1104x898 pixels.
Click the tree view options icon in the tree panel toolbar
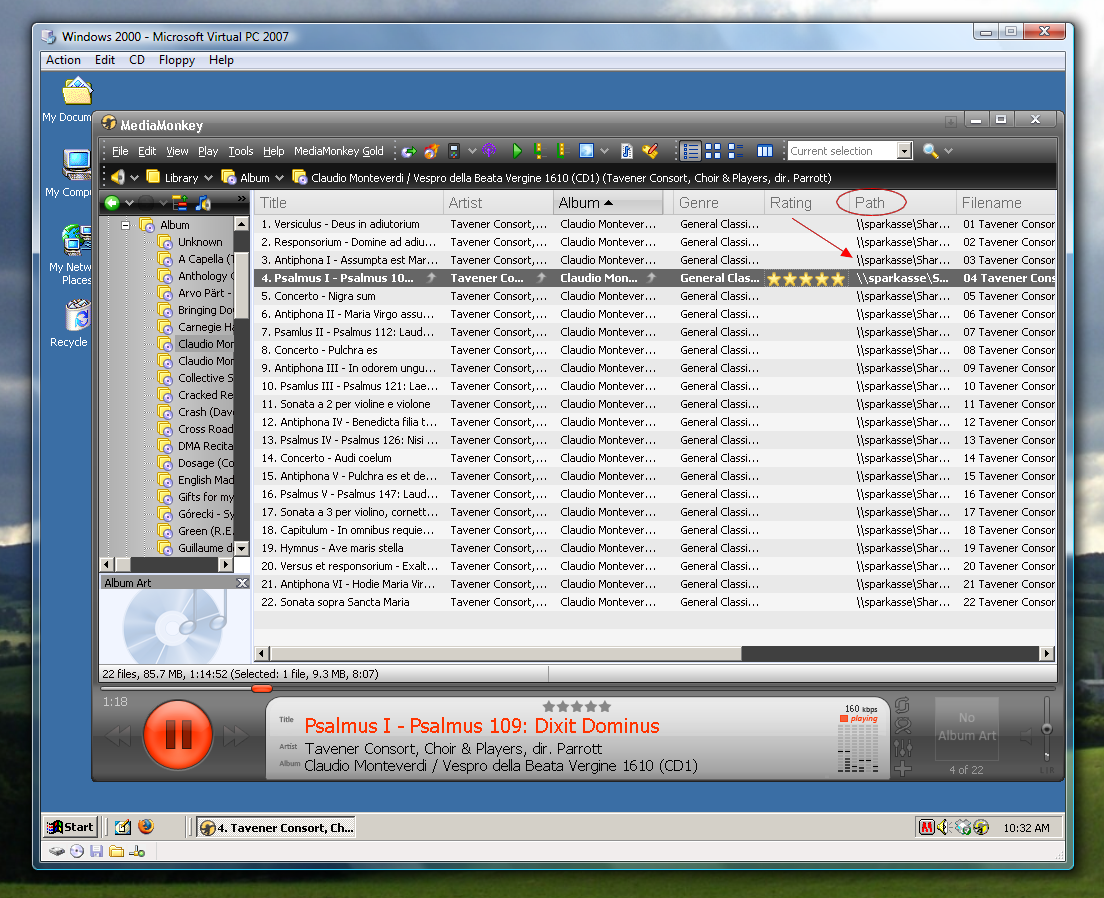click(x=180, y=204)
